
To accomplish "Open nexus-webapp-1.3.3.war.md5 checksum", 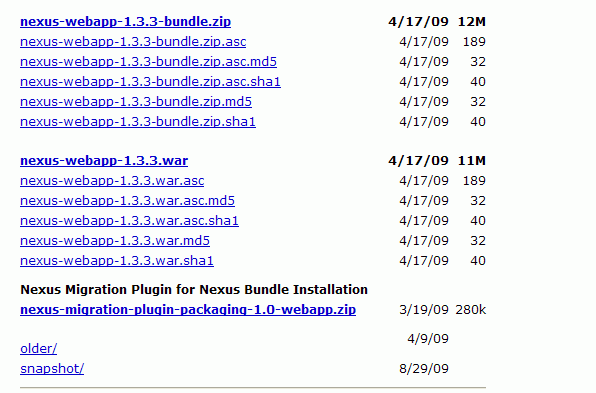I will (x=115, y=241).
